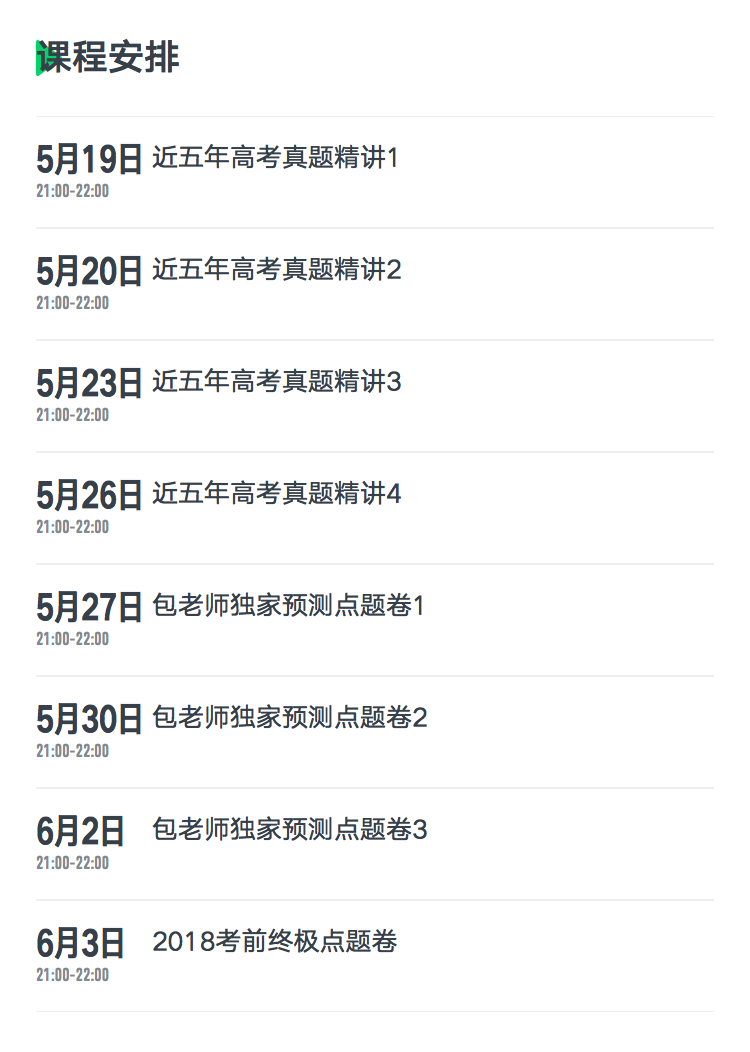Select the 5月20日 date entry
The image size is (750, 1052).
tap(89, 272)
